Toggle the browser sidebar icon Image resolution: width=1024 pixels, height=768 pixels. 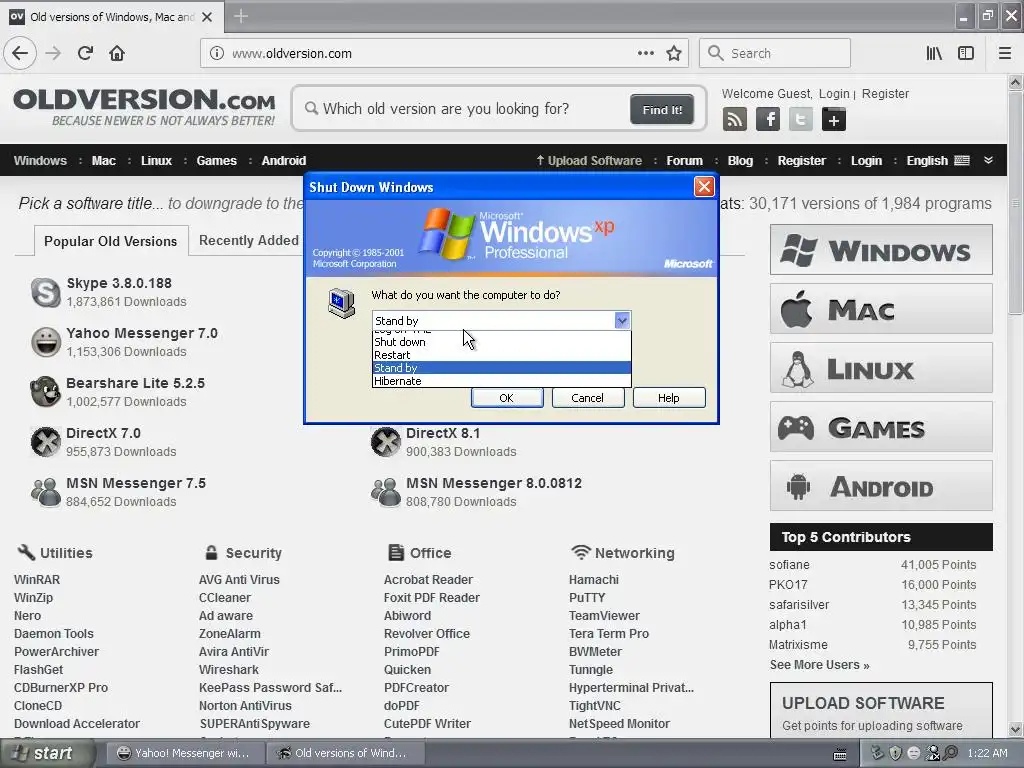[966, 53]
